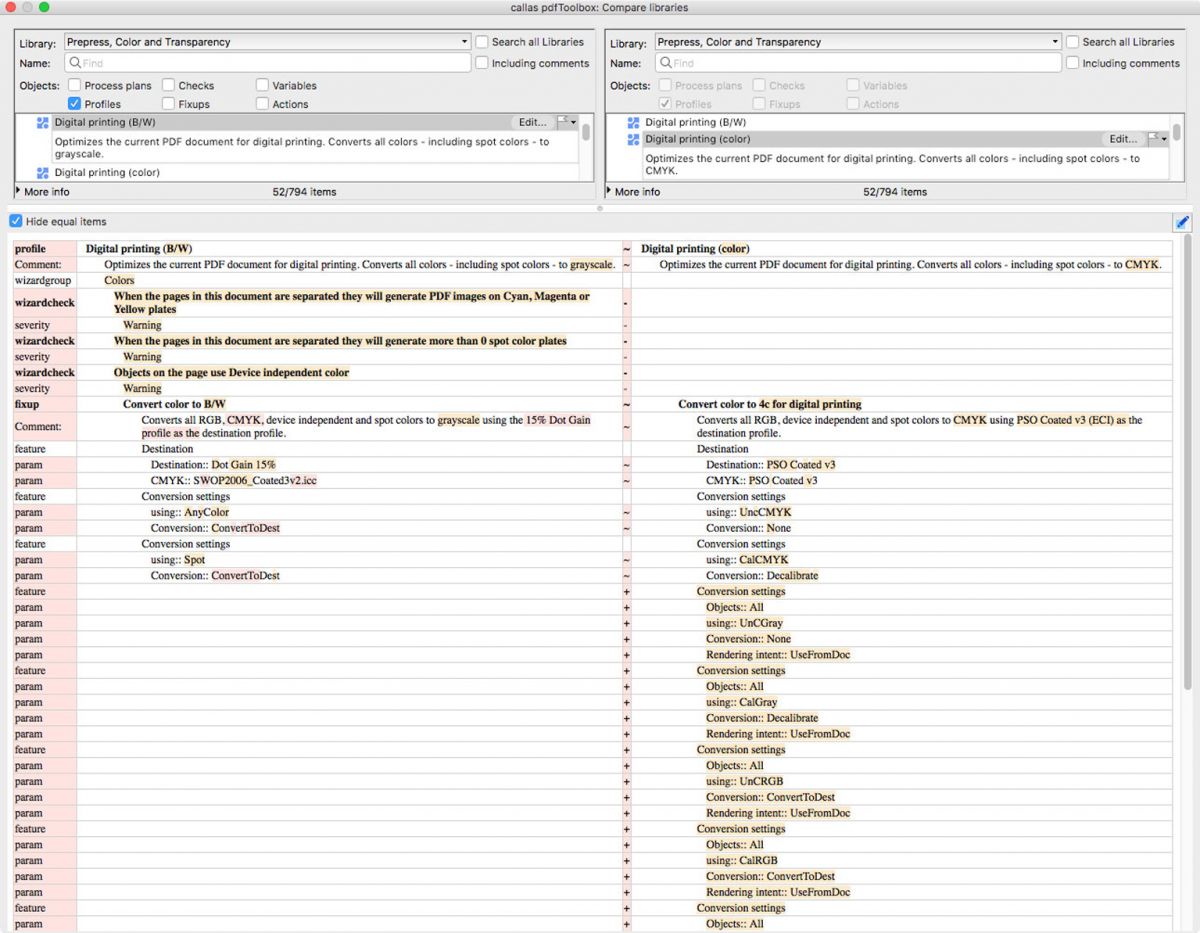The width and height of the screenshot is (1200, 933).
Task: Expand More info in the left panel
Action: pyautogui.click(x=19, y=191)
